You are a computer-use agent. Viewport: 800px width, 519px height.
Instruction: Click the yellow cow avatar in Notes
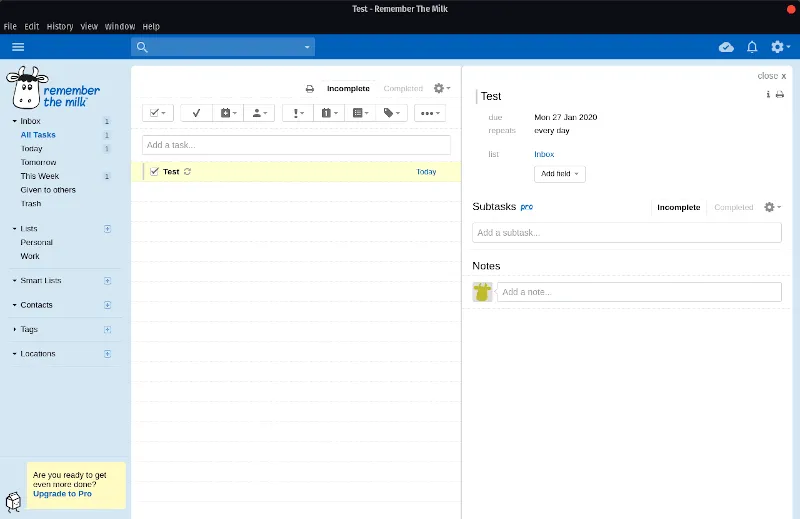click(482, 292)
